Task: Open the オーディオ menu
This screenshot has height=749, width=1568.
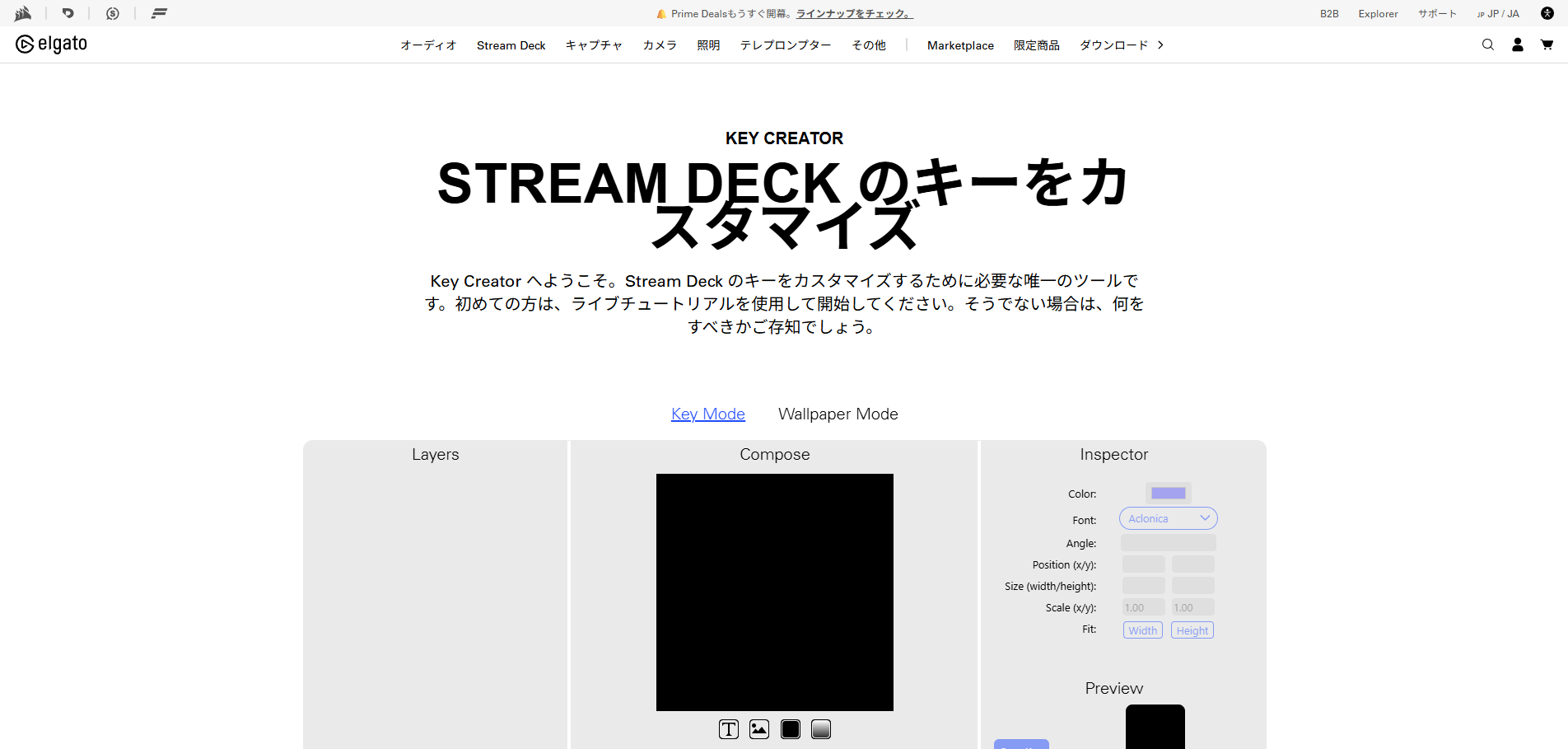Action: (x=428, y=45)
